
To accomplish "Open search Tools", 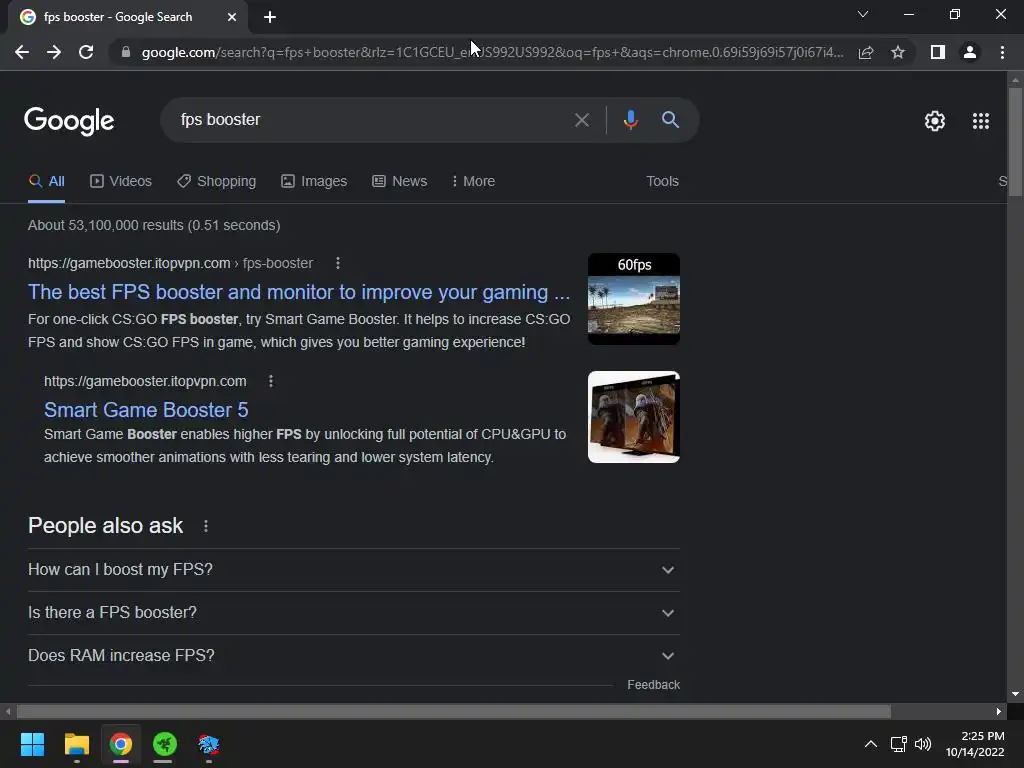I will (662, 182).
